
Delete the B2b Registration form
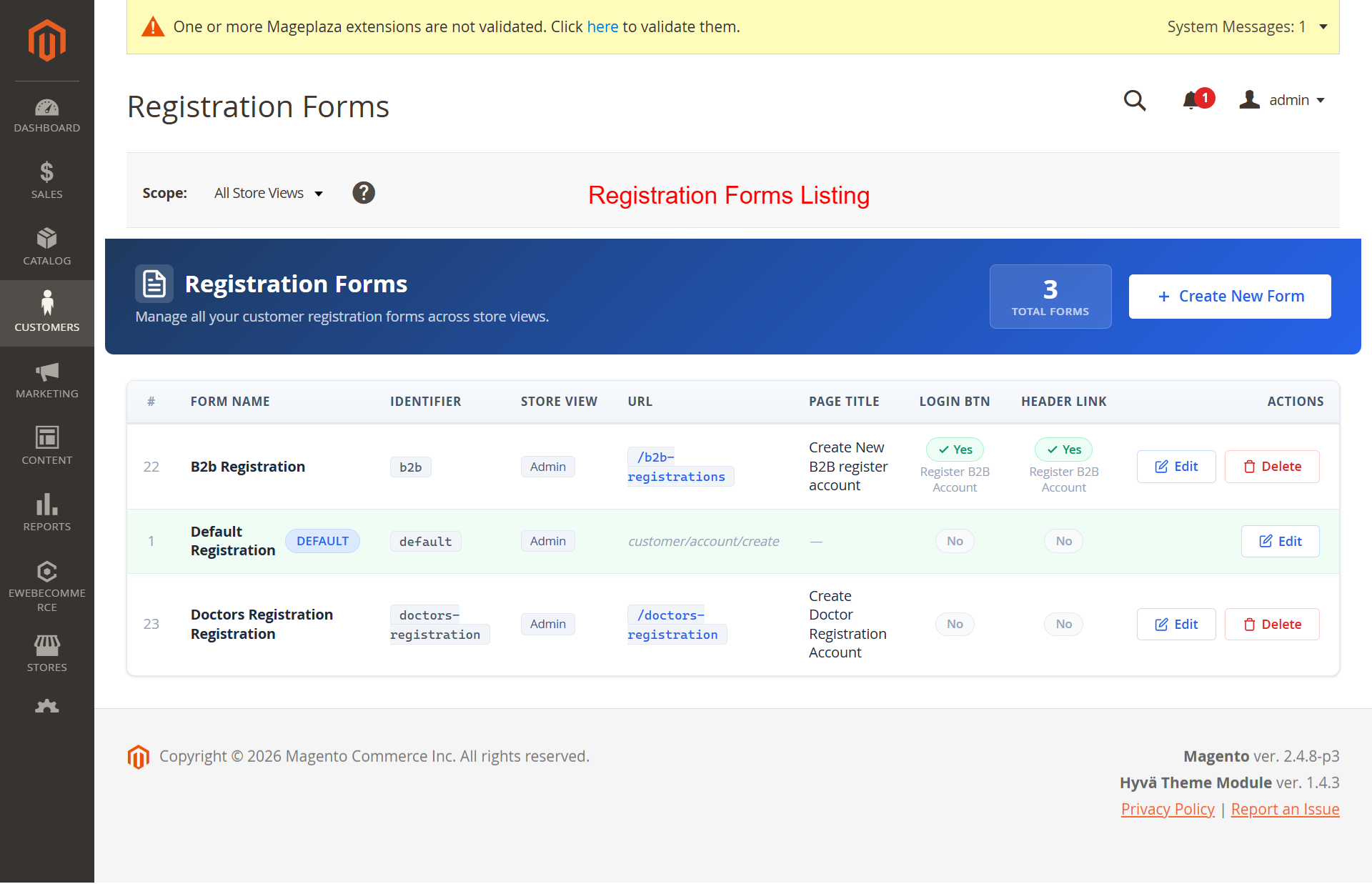[x=1271, y=467]
